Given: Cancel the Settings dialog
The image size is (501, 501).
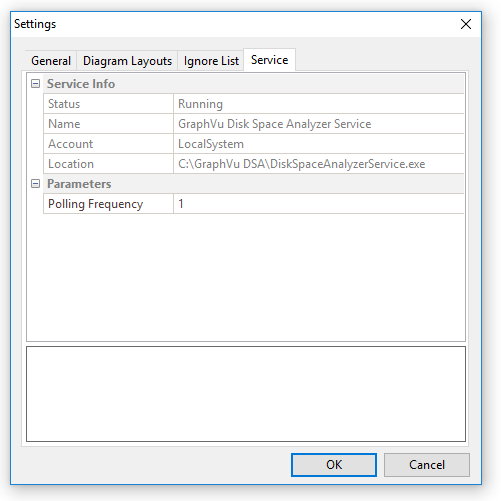Looking at the screenshot, I should 427,465.
